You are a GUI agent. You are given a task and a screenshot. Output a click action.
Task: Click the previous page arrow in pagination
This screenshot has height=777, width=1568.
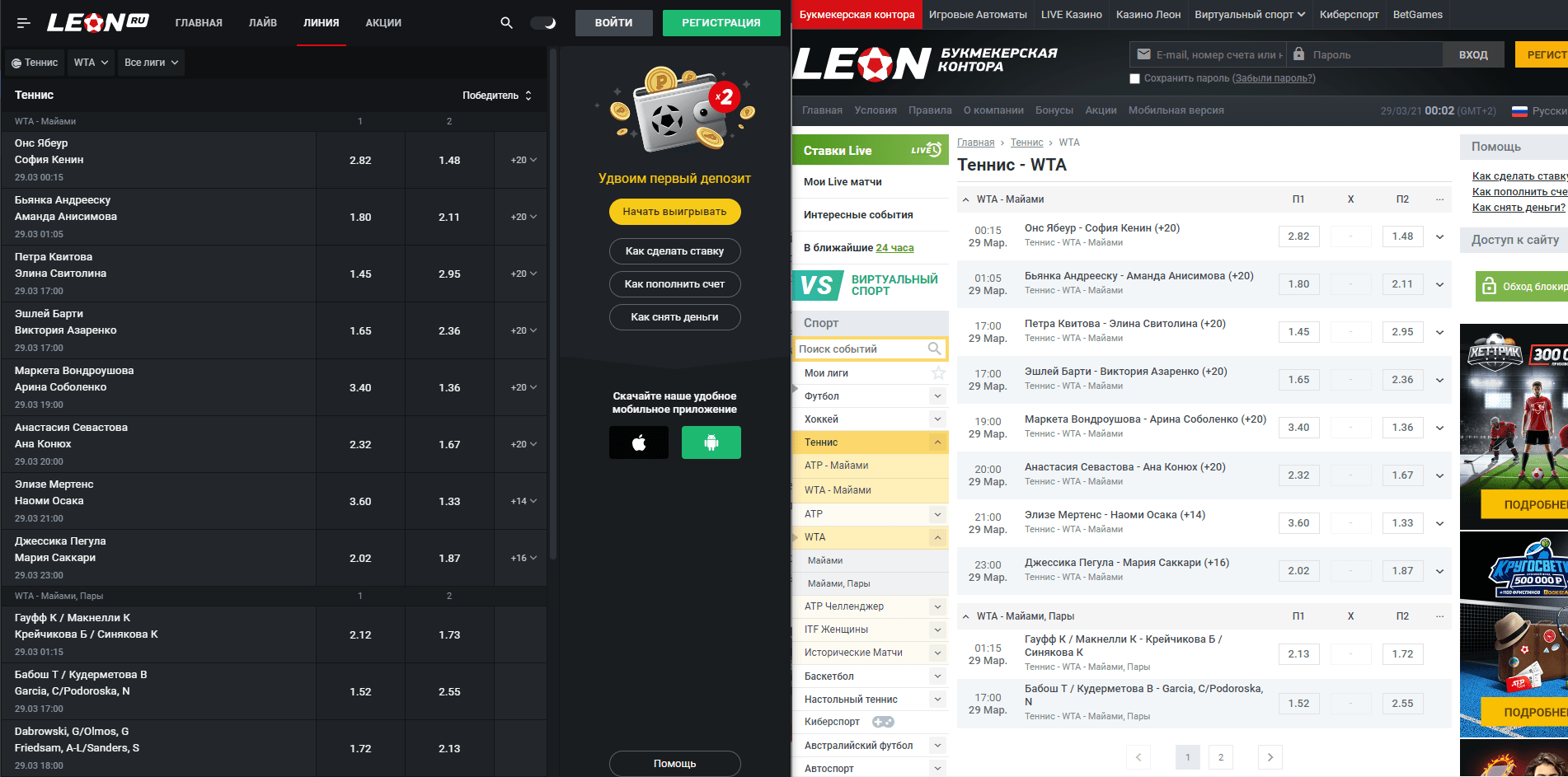(x=1138, y=757)
